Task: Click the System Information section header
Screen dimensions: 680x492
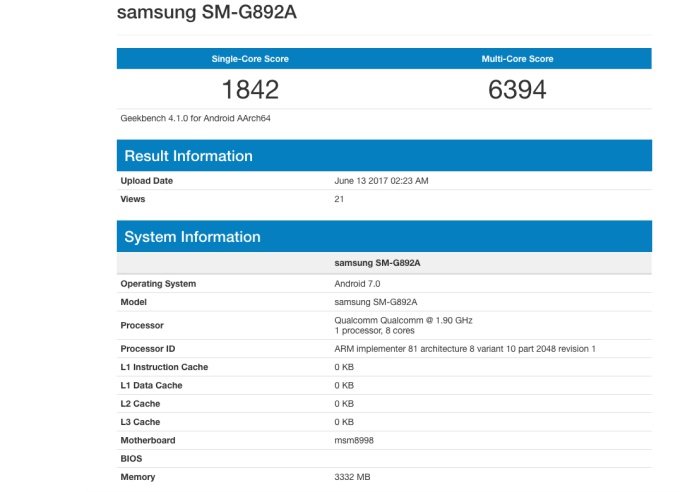Action: 384,236
